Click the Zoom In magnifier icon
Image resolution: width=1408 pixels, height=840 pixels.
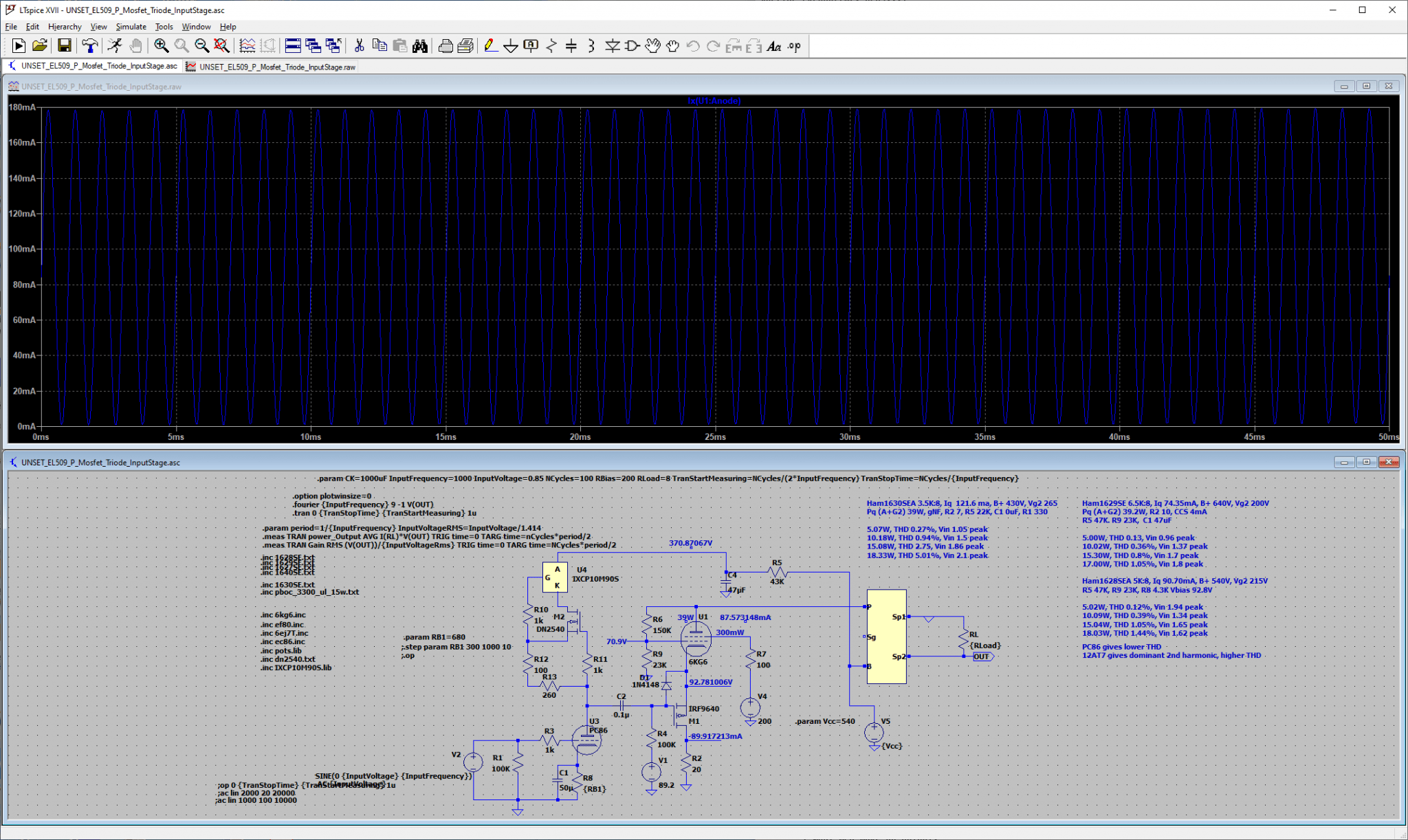pyautogui.click(x=161, y=46)
